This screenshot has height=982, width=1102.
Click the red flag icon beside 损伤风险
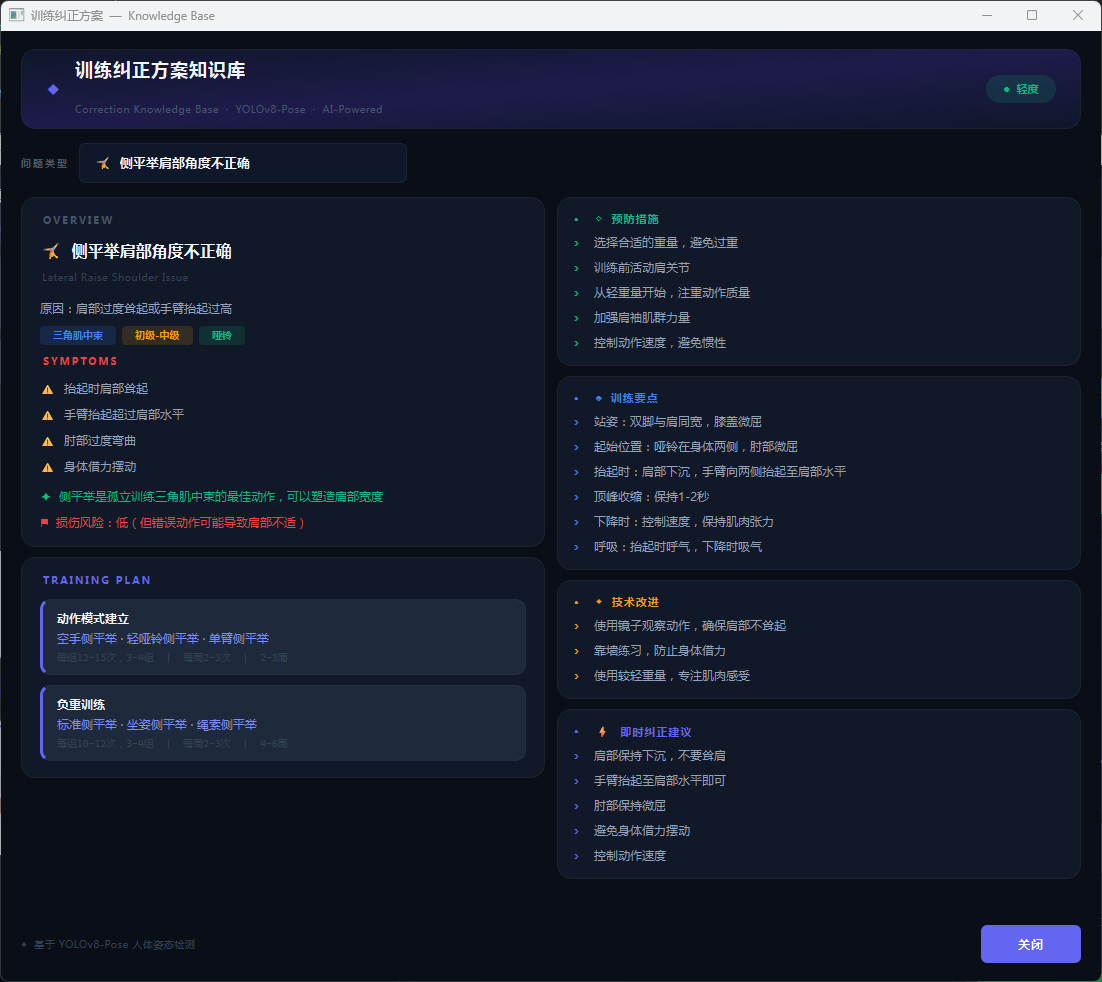tap(45, 522)
